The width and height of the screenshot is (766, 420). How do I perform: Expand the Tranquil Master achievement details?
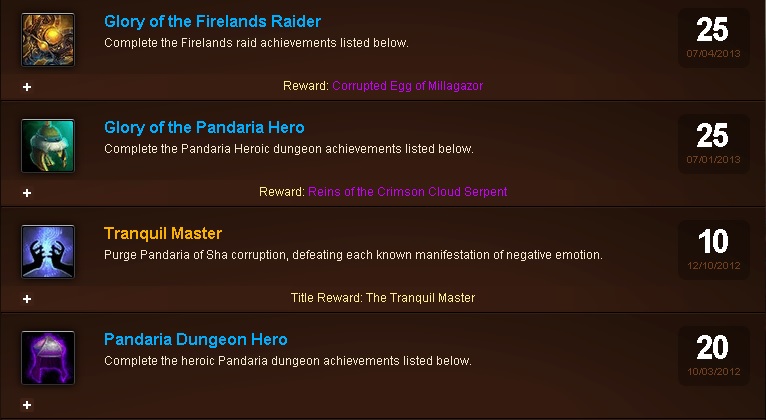pyautogui.click(x=27, y=299)
